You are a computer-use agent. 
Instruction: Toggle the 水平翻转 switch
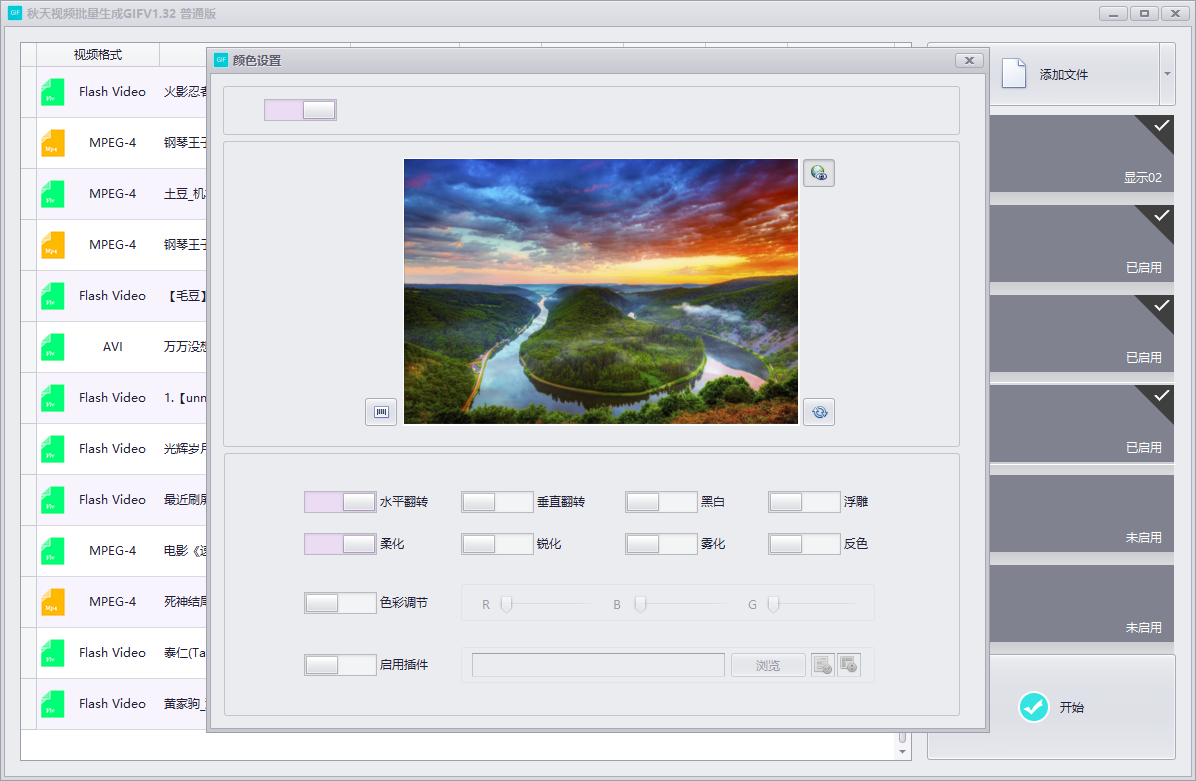[340, 501]
